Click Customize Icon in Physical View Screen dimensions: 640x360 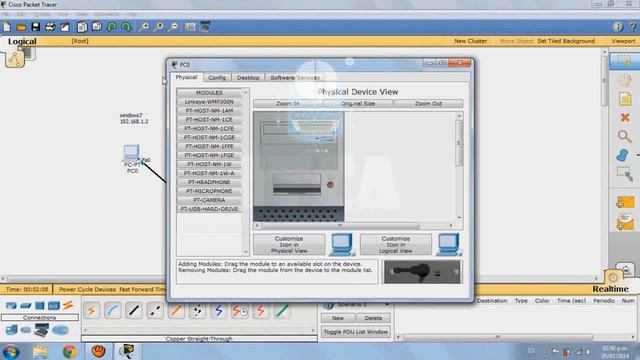[x=289, y=244]
